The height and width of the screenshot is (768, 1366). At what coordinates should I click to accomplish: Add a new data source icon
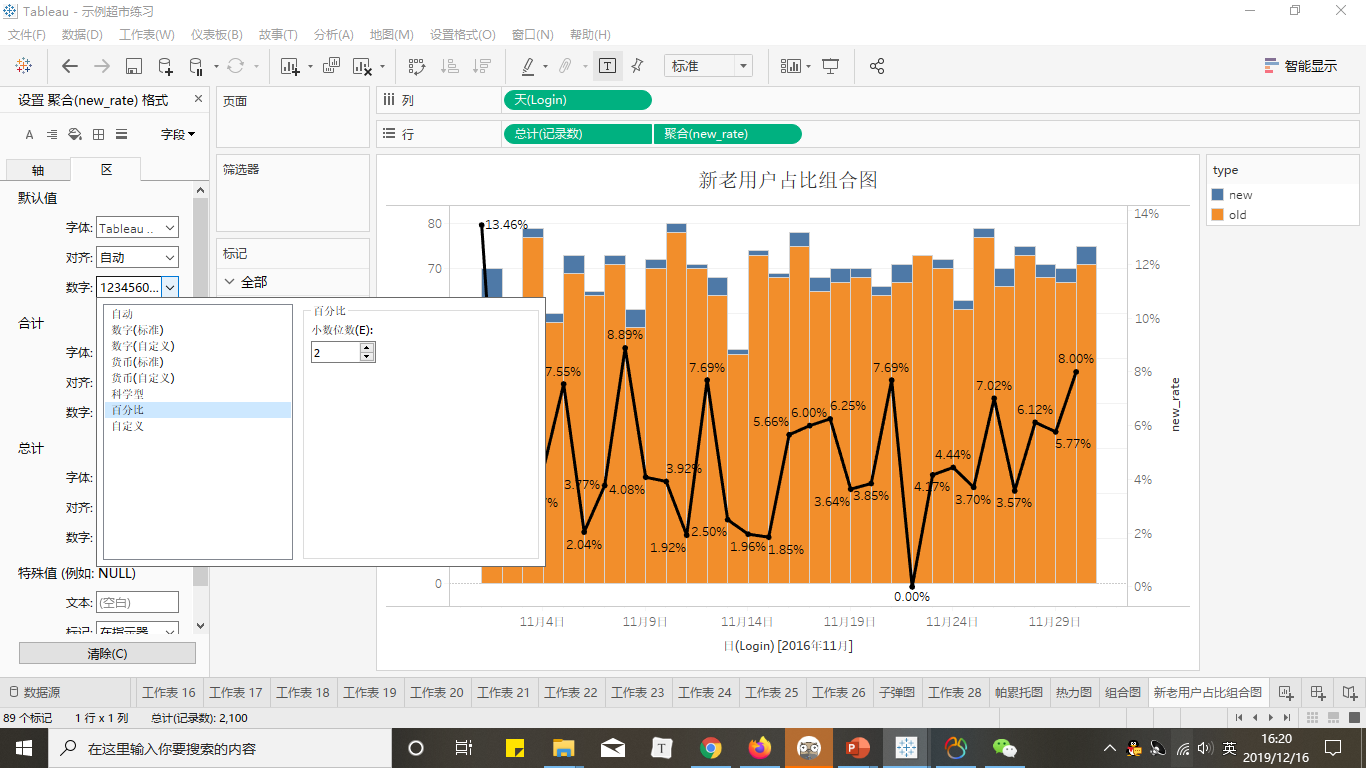tap(165, 66)
